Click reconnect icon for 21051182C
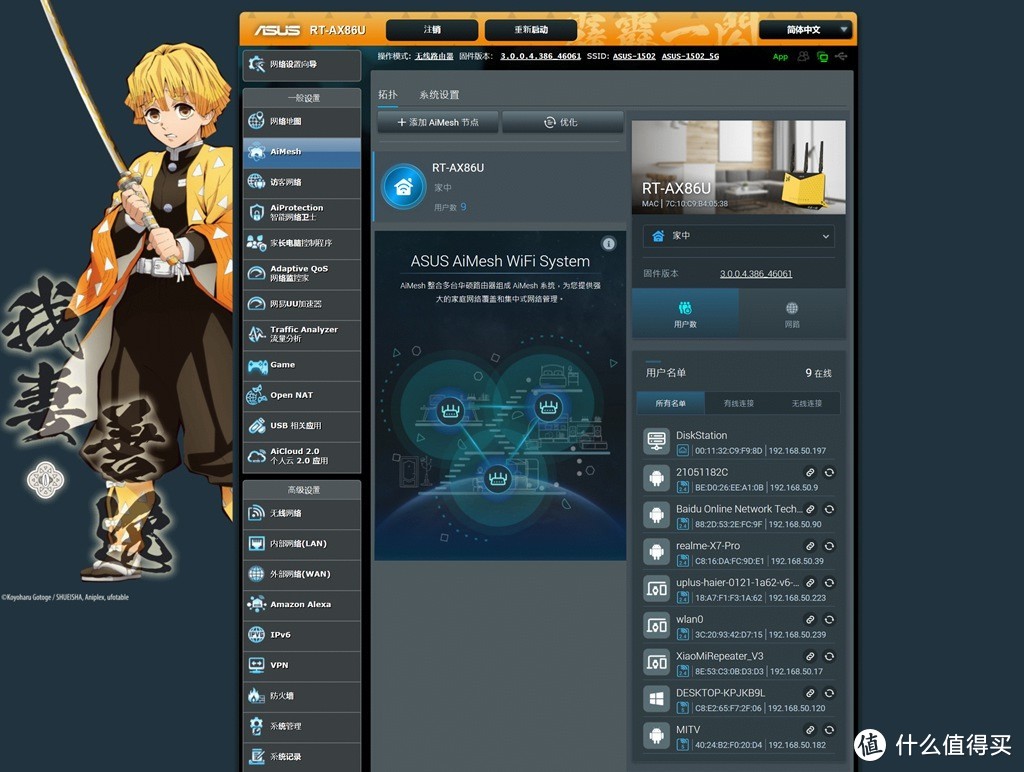This screenshot has height=772, width=1024. [x=829, y=472]
